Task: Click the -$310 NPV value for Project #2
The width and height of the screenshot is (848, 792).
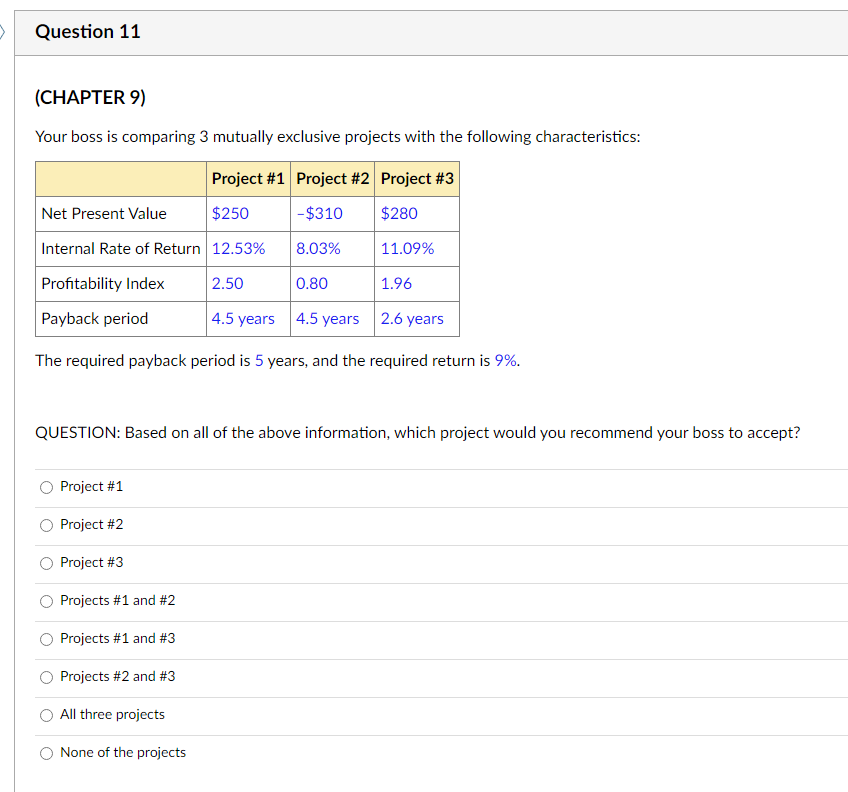Action: [x=318, y=213]
